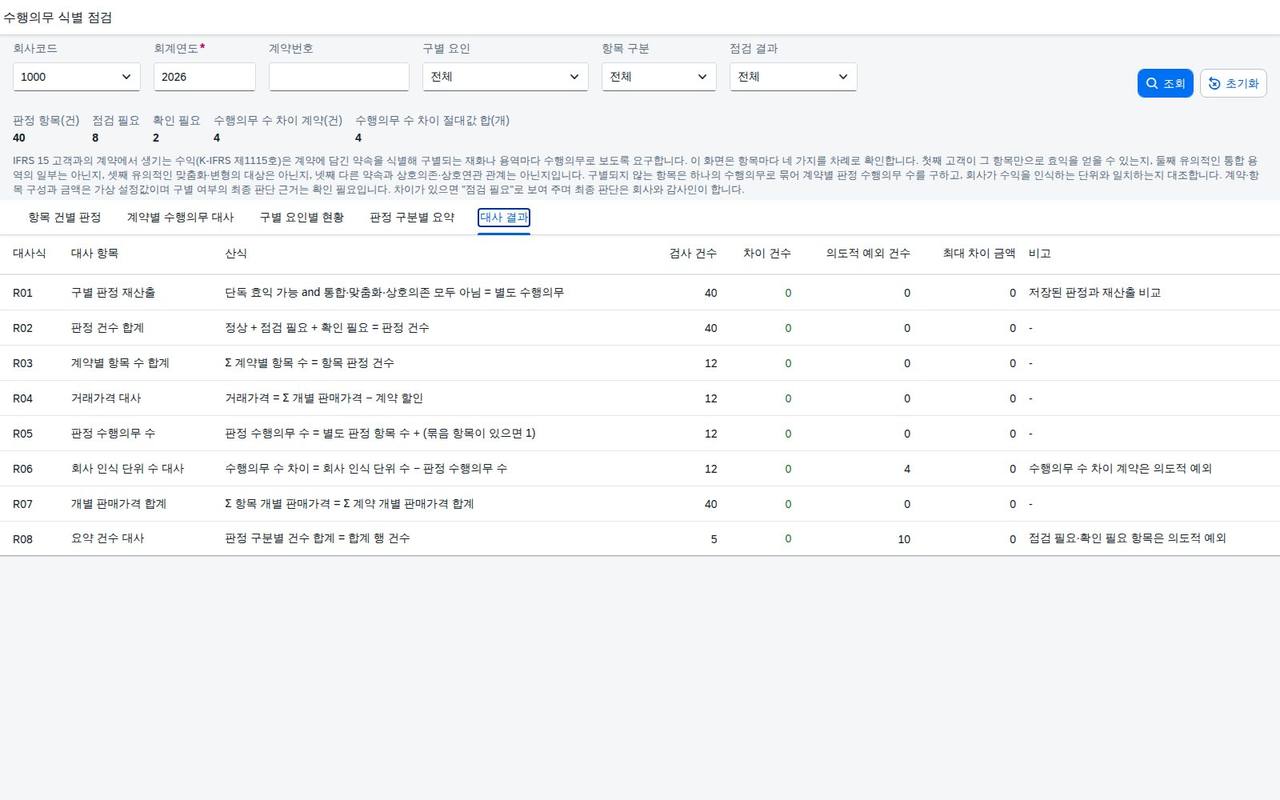Click the 계약별 항목 수 합계 cell
Viewport: 1280px width, 800px height.
pyautogui.click(x=120, y=363)
